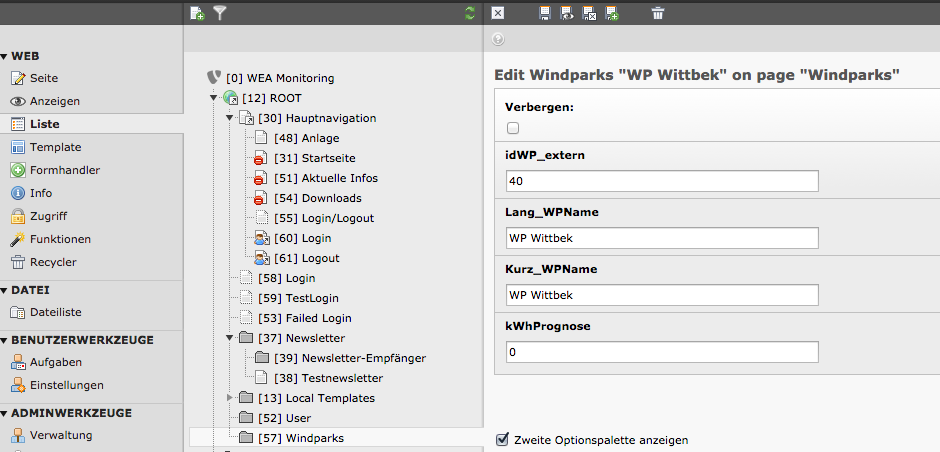Collapse the Hauptnavigation tree node
The image size is (940, 452).
(x=230, y=118)
